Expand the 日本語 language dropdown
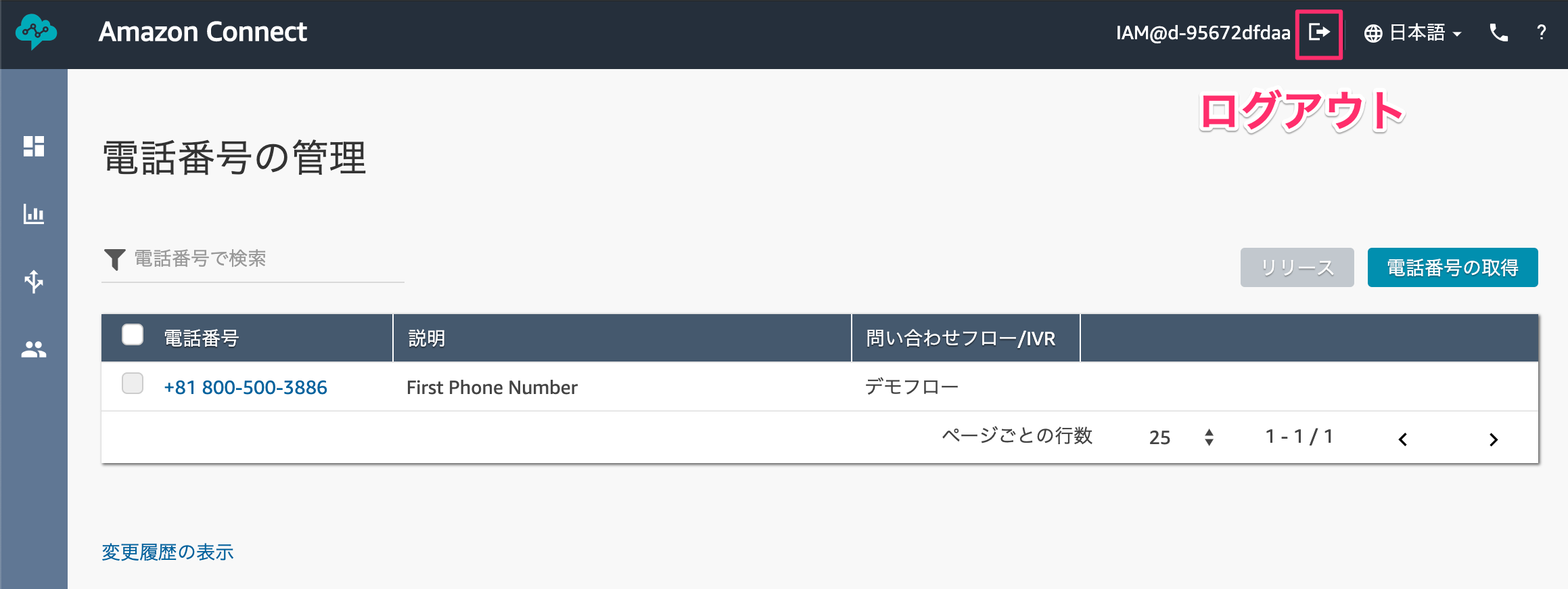1568x589 pixels. [x=1413, y=32]
